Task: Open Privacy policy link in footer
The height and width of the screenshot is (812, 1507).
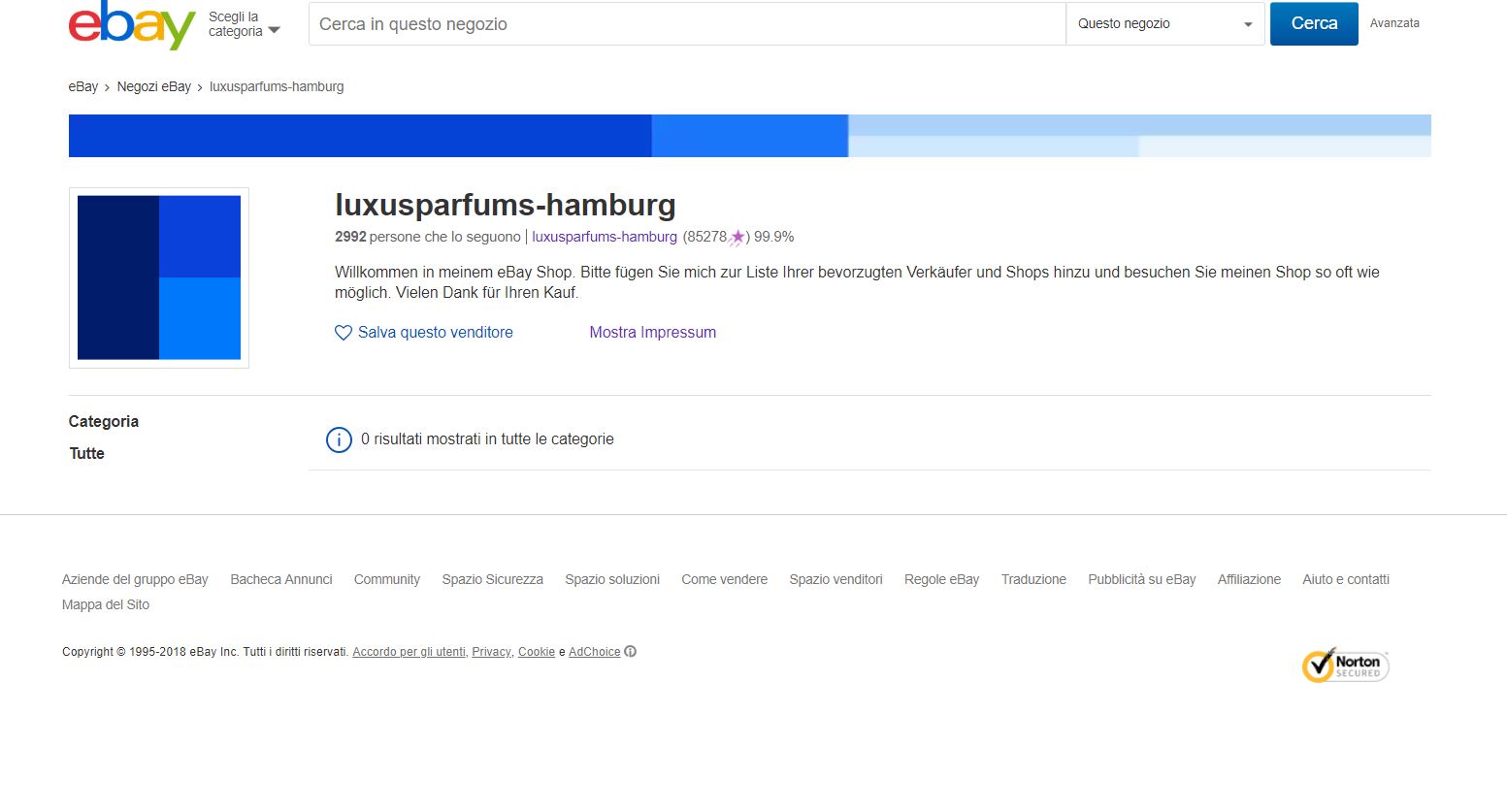Action: click(x=491, y=652)
